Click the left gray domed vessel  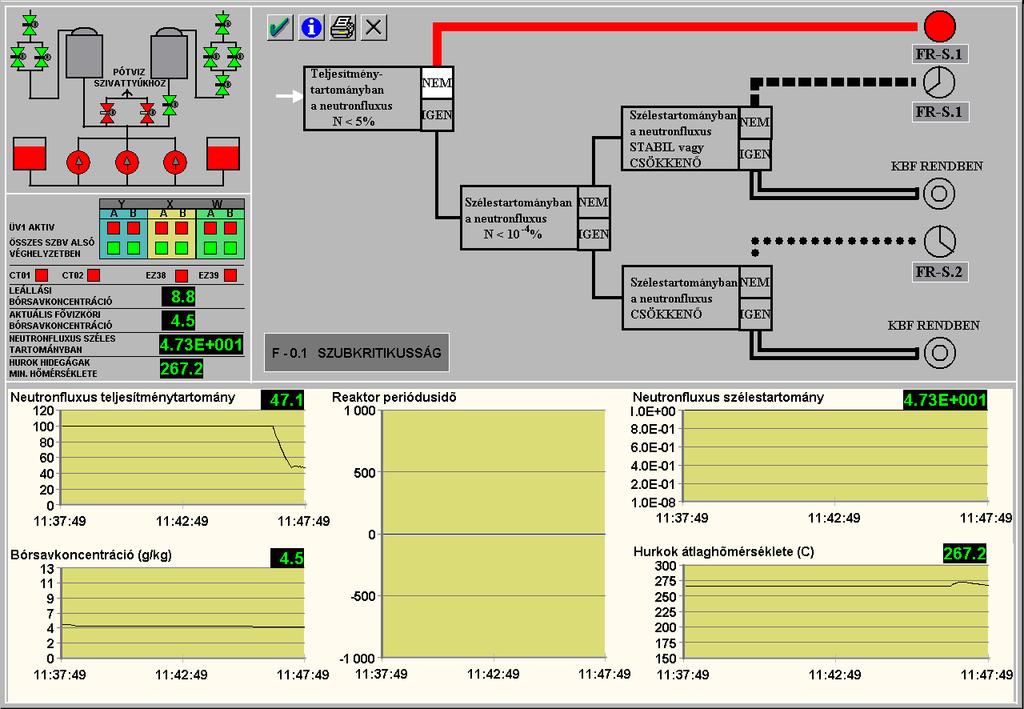[x=84, y=53]
